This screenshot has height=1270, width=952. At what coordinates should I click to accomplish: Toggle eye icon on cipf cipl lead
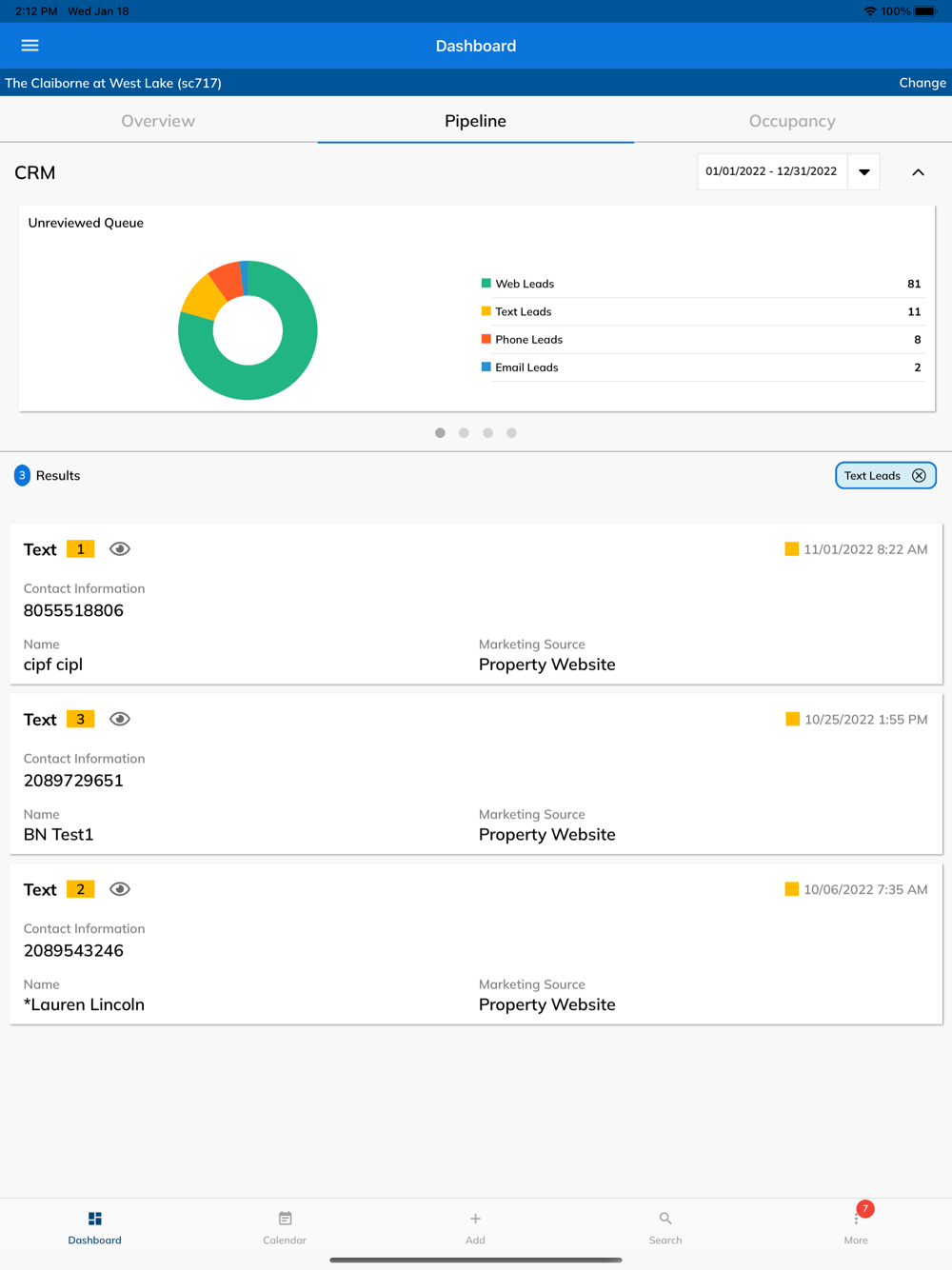(x=120, y=549)
